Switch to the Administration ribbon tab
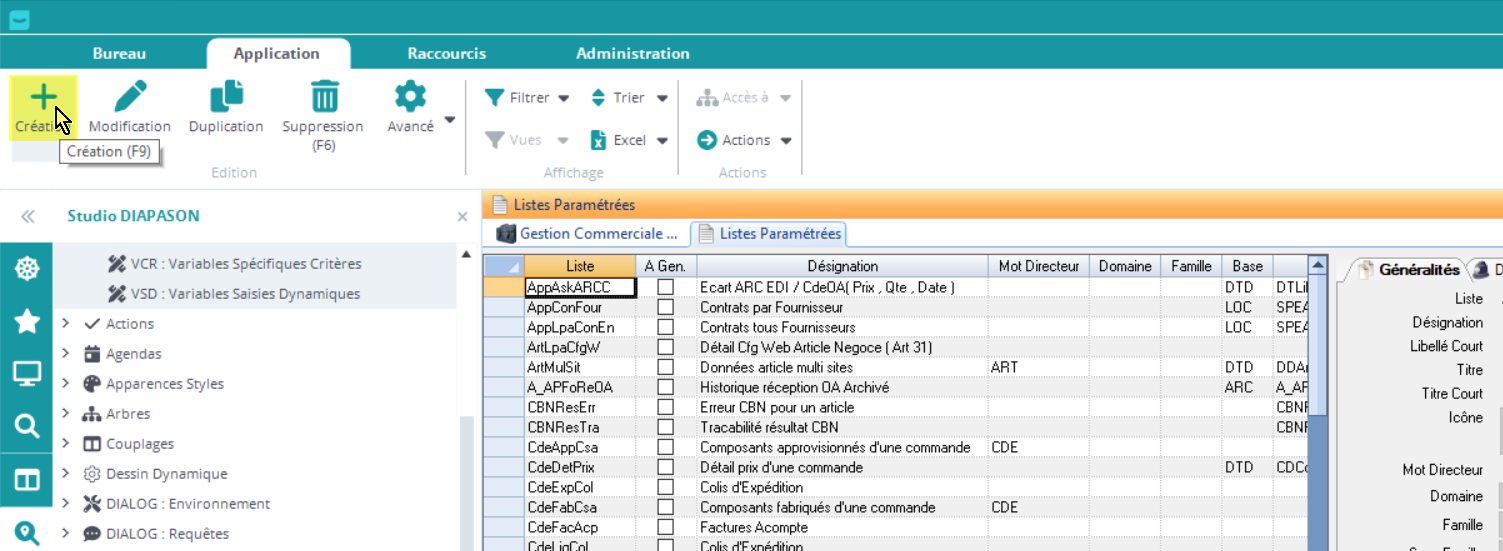 click(x=632, y=54)
